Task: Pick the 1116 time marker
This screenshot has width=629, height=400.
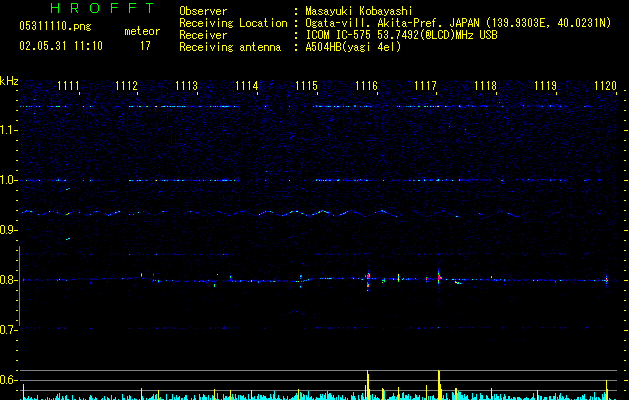Action: (x=366, y=87)
